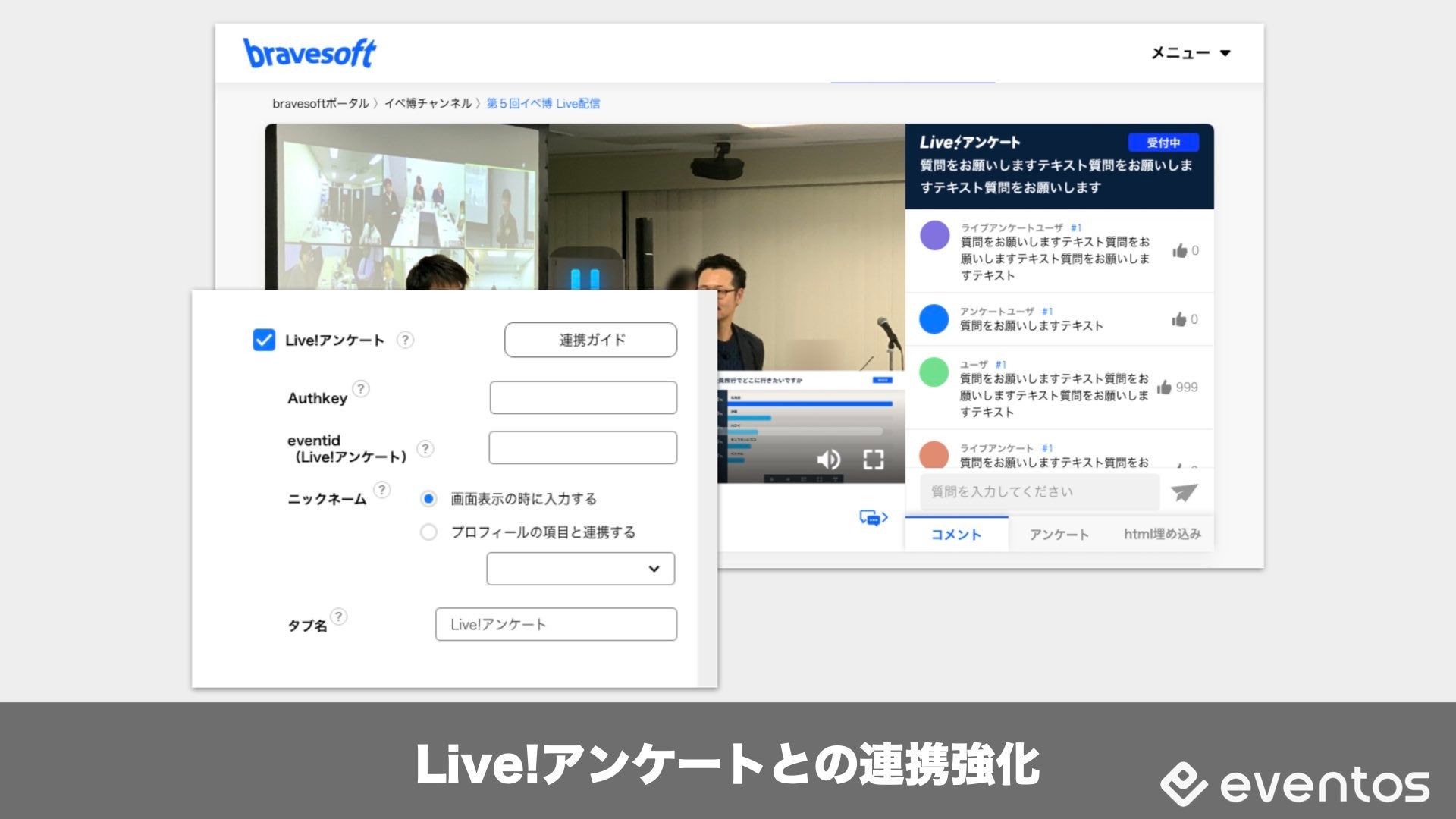Click the video fullscreen icon
The height and width of the screenshot is (819, 1456).
coord(874,460)
